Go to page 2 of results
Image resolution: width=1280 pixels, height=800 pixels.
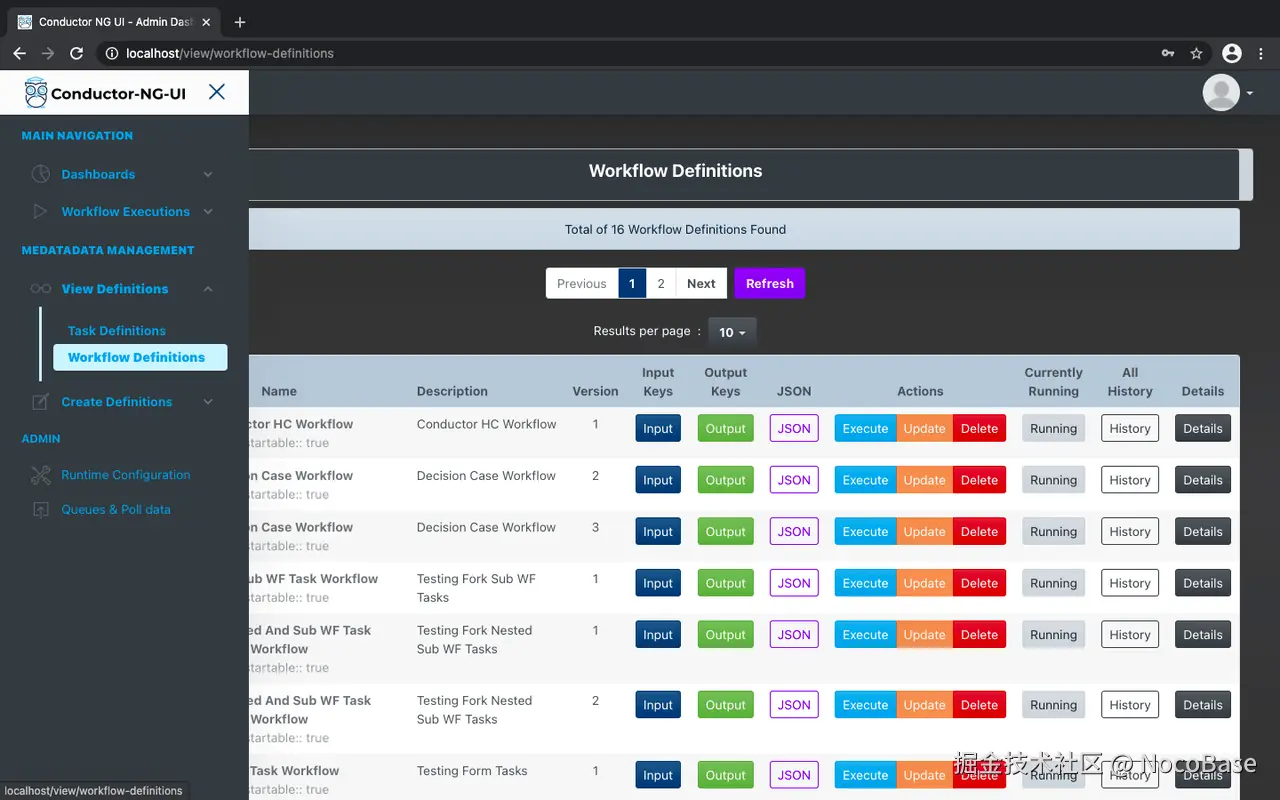point(660,284)
